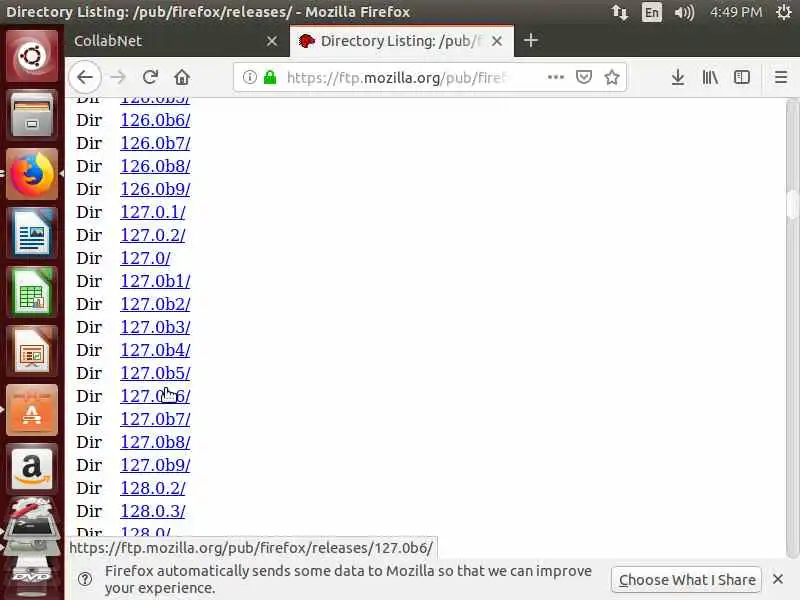Open network connections indicator
Image resolution: width=800 pixels, height=600 pixels.
620,12
